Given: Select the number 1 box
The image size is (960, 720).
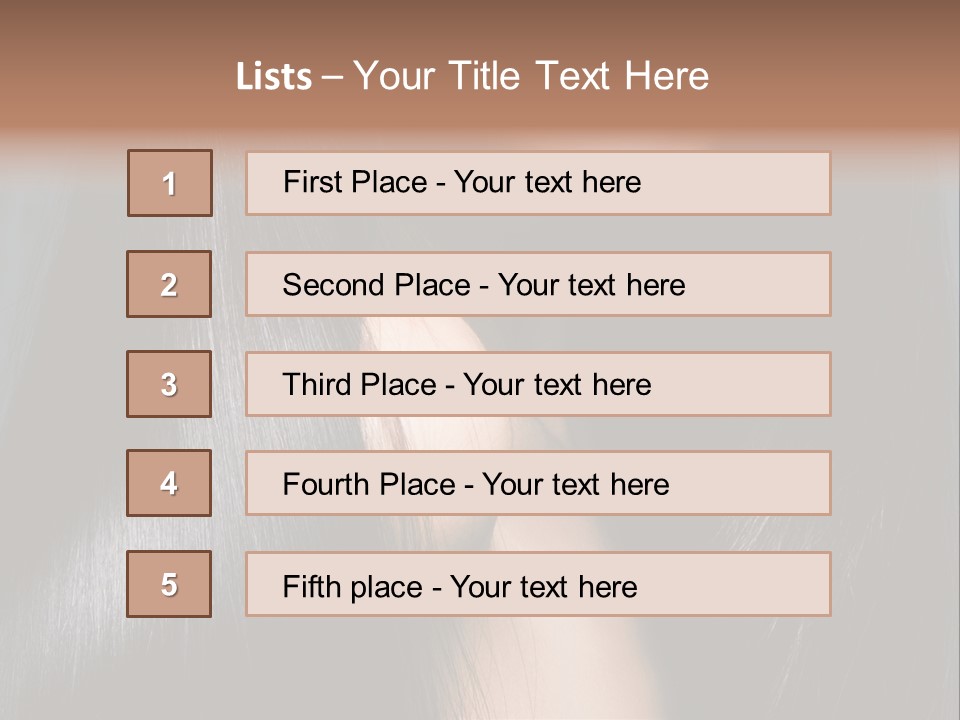Looking at the screenshot, I should pyautogui.click(x=170, y=183).
